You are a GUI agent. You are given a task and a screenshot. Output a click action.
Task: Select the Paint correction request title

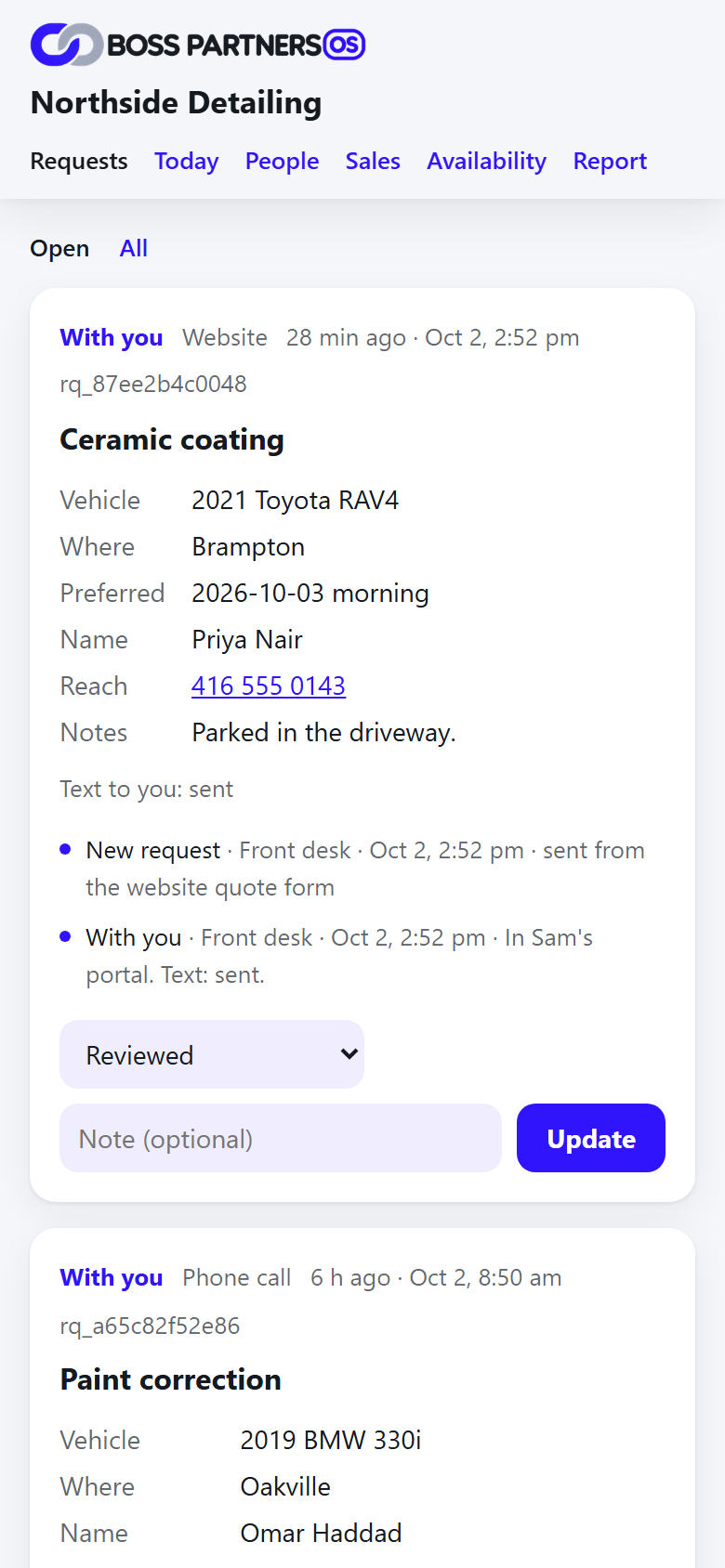point(171,1379)
